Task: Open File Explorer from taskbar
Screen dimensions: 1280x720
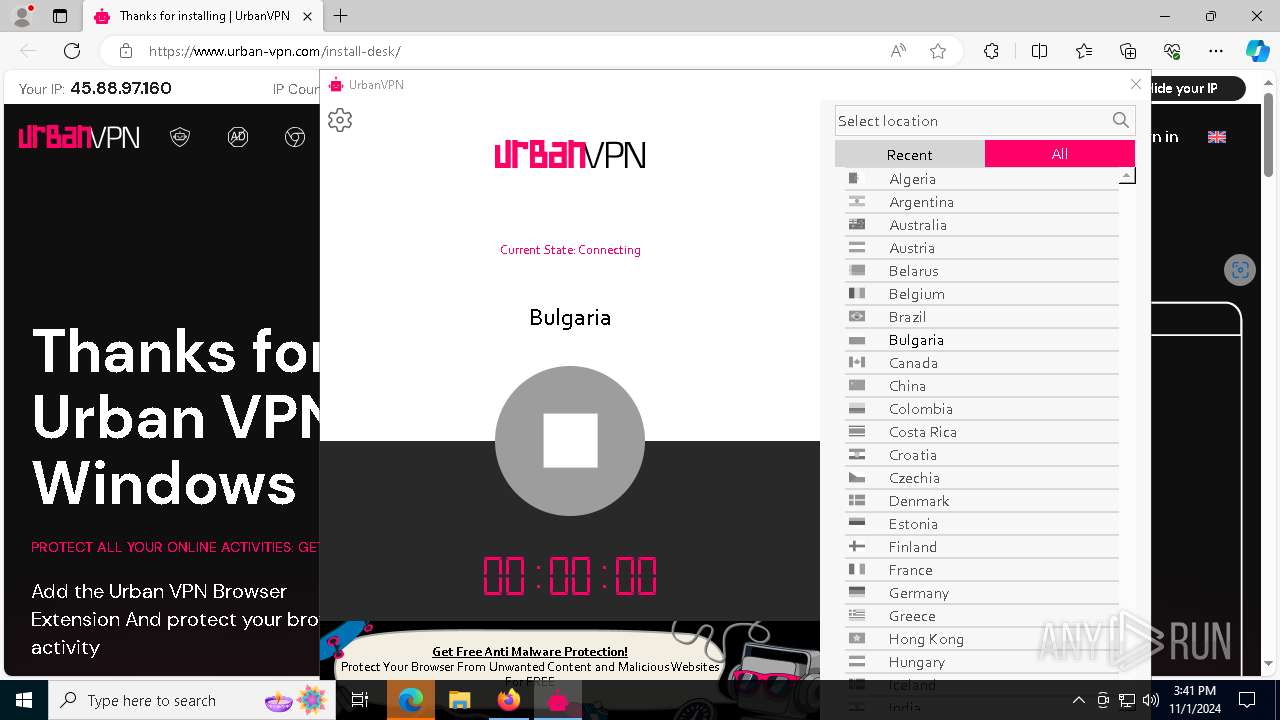Action: point(459,700)
